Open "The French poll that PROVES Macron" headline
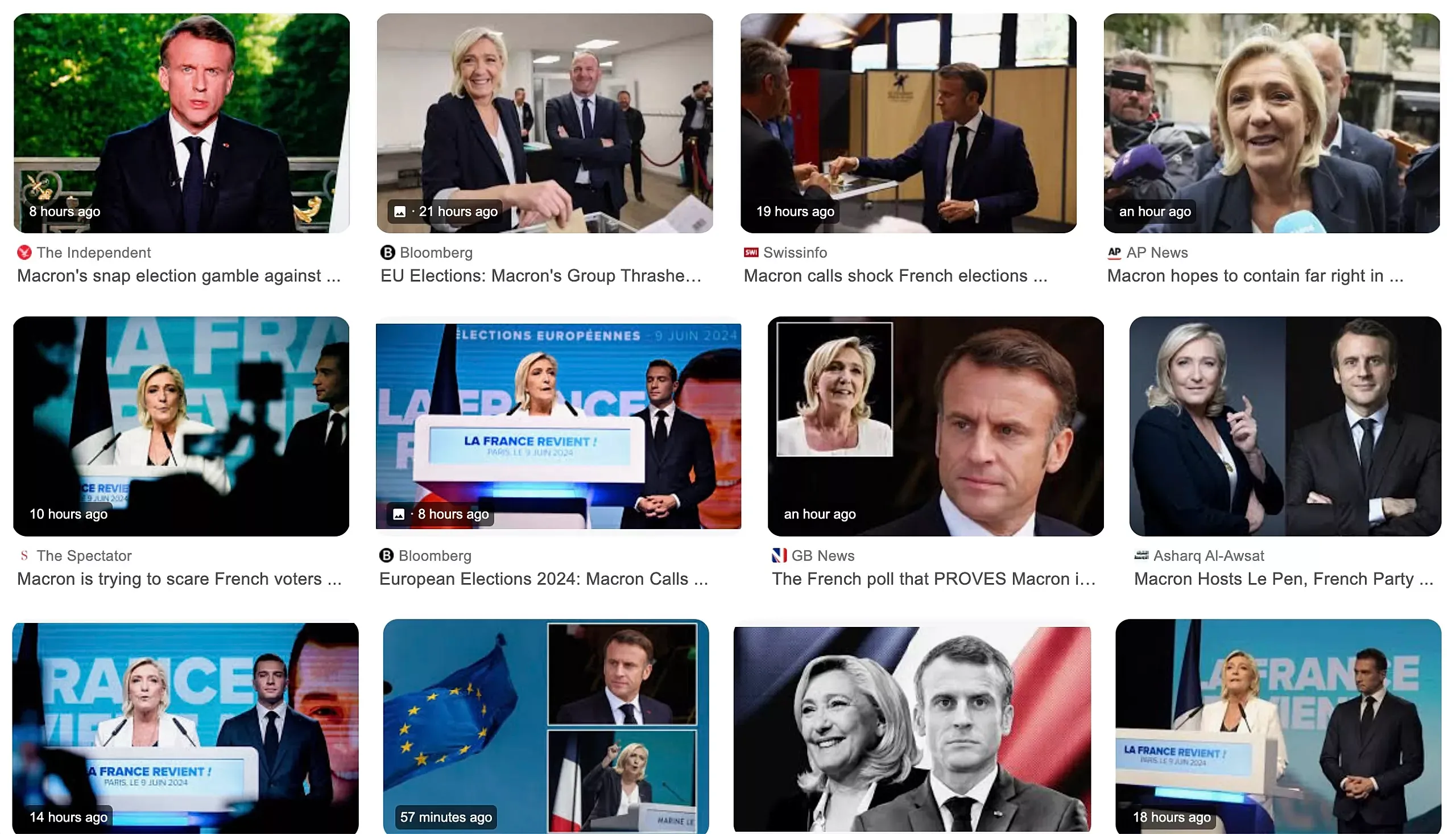Viewport: 1456px width, 834px height. tap(933, 579)
